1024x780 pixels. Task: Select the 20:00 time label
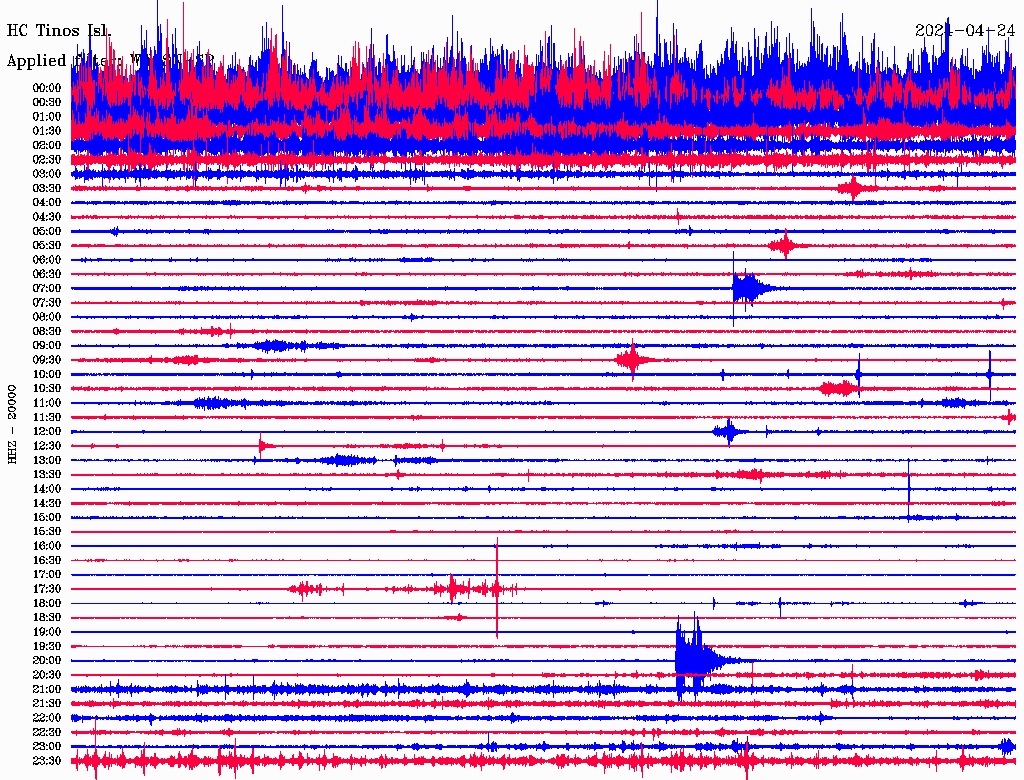[47, 660]
